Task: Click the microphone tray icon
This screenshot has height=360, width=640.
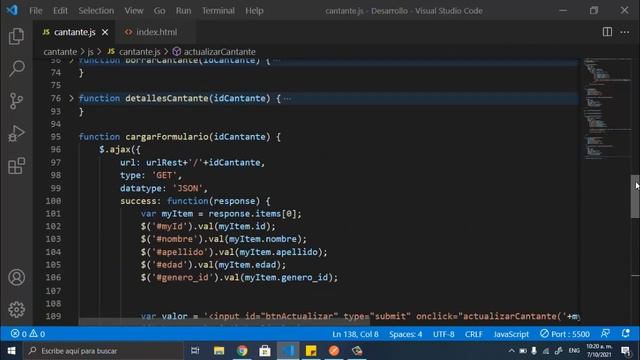Action: (x=534, y=351)
